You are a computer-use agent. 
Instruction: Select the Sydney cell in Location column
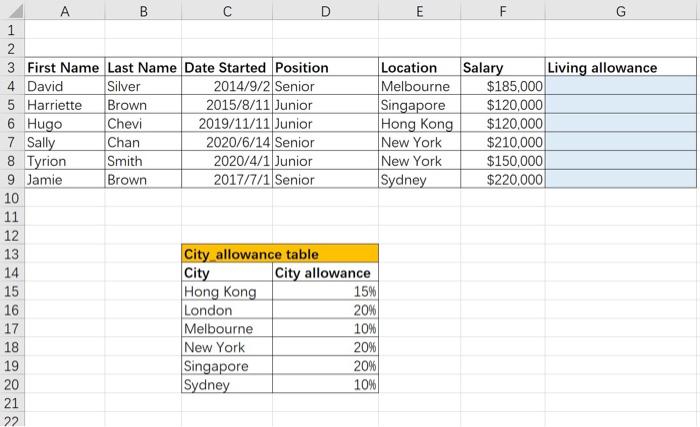pos(420,179)
